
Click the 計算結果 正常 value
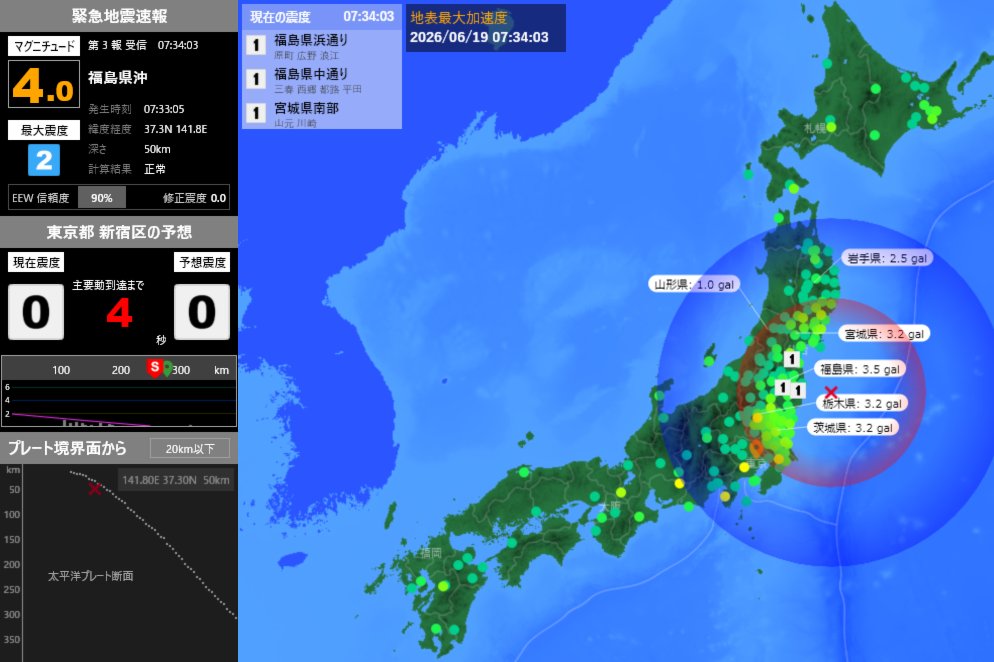click(155, 169)
